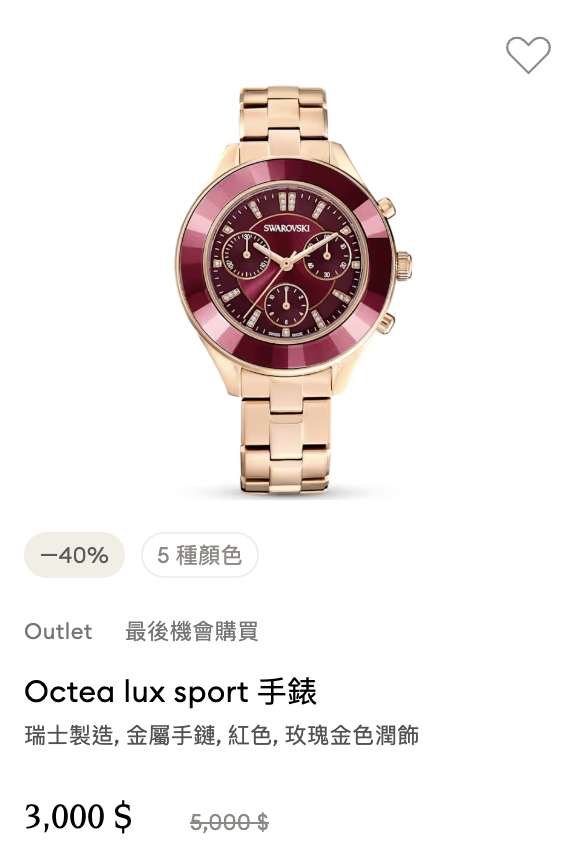Viewport: 582px width, 868px height.
Task: Show the 5 種顏色 color options
Action: coord(199,555)
